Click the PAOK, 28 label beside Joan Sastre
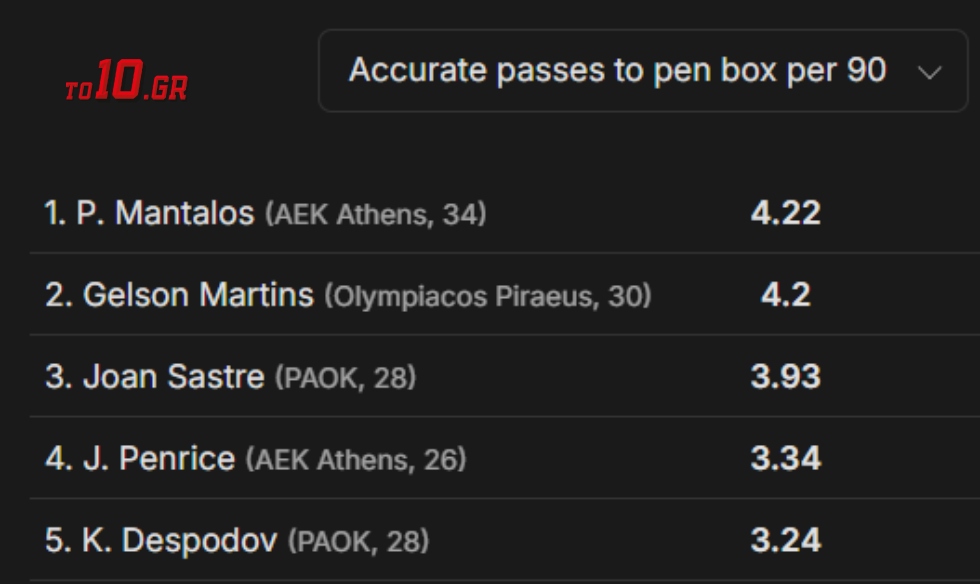Image resolution: width=980 pixels, height=584 pixels. tap(345, 378)
